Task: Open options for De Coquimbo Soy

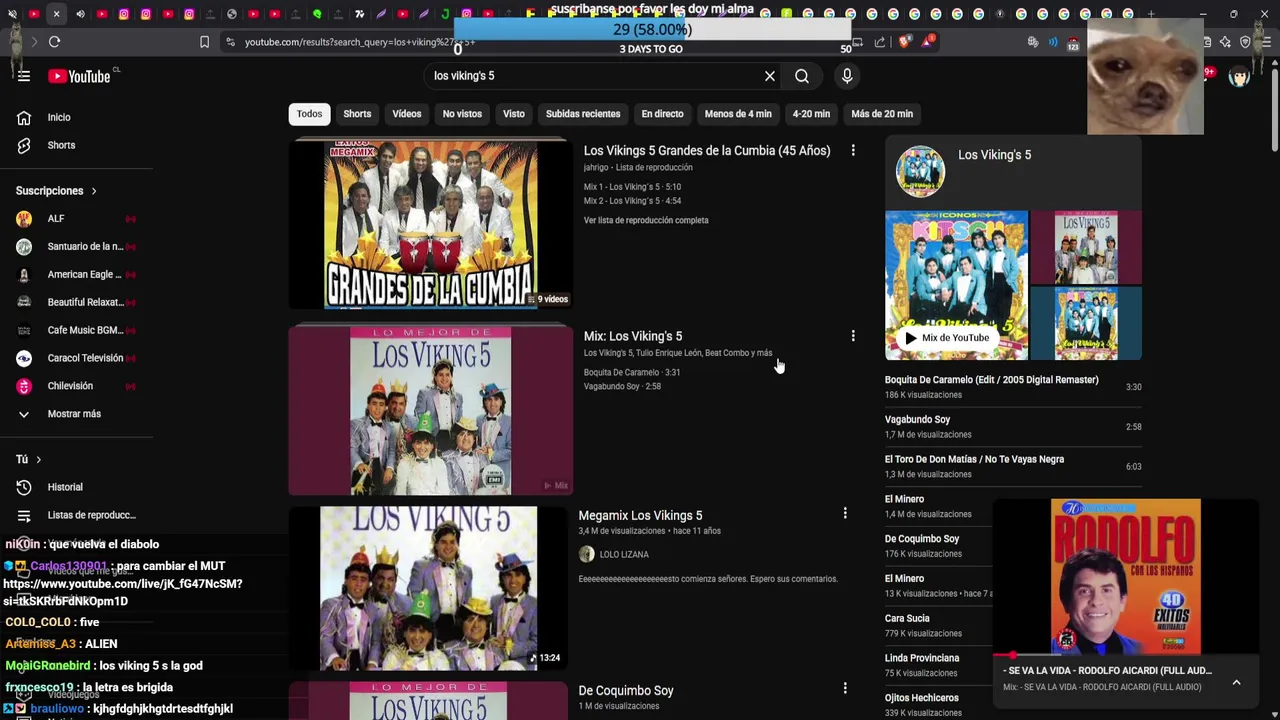Action: point(845,688)
